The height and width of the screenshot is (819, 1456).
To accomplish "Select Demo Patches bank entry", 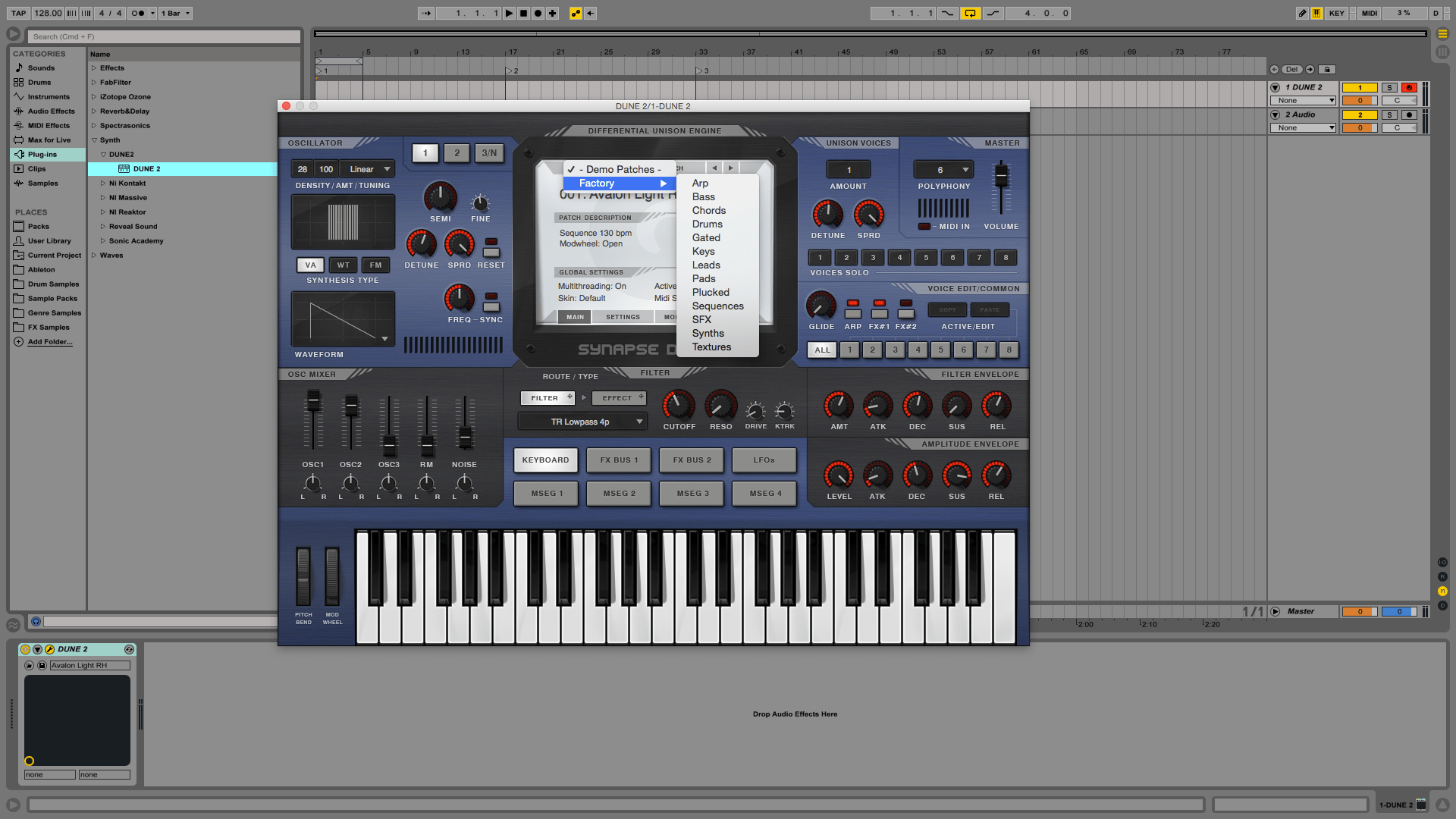I will coord(619,170).
